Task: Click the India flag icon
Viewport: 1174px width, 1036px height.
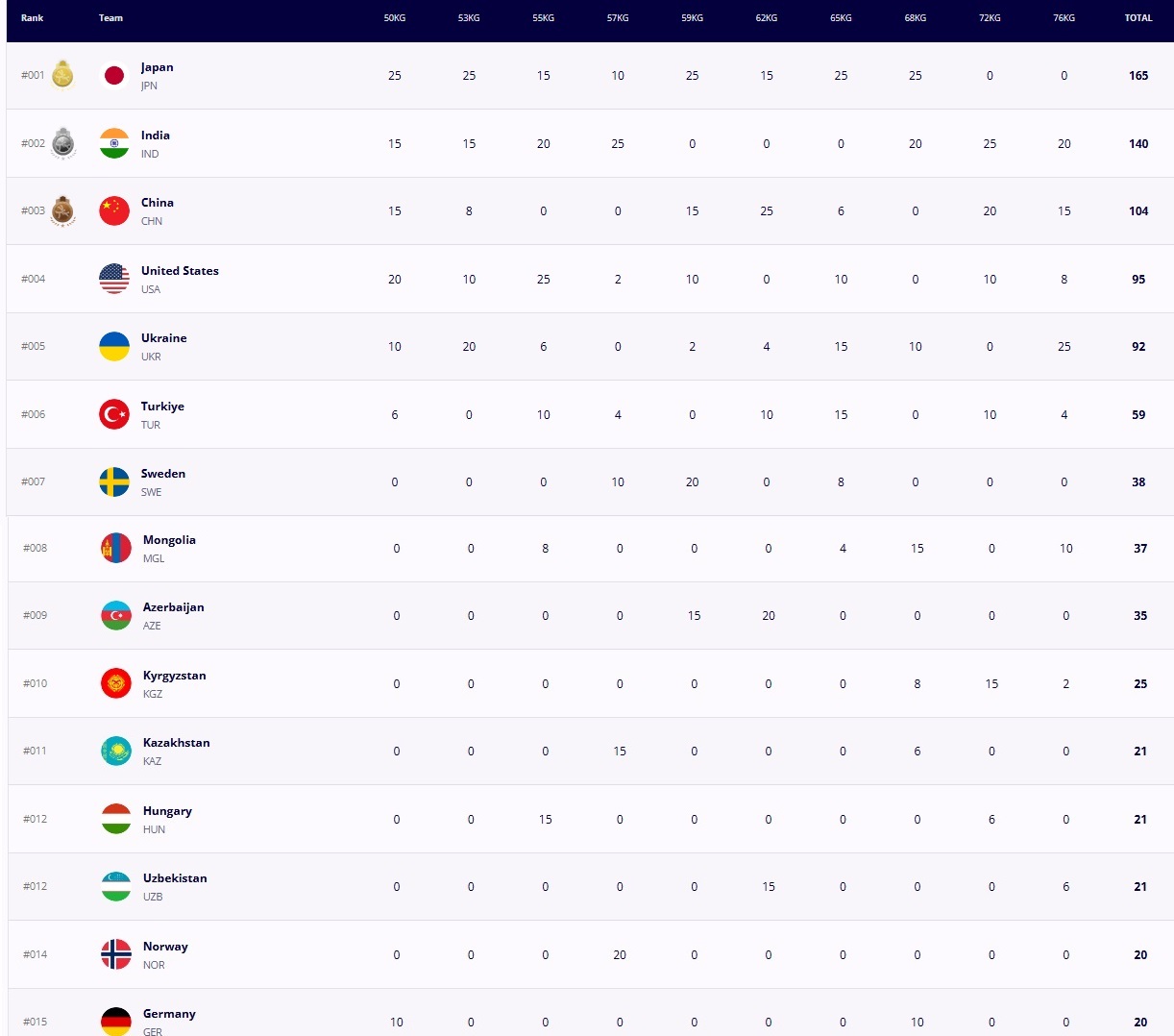Action: coord(114,143)
